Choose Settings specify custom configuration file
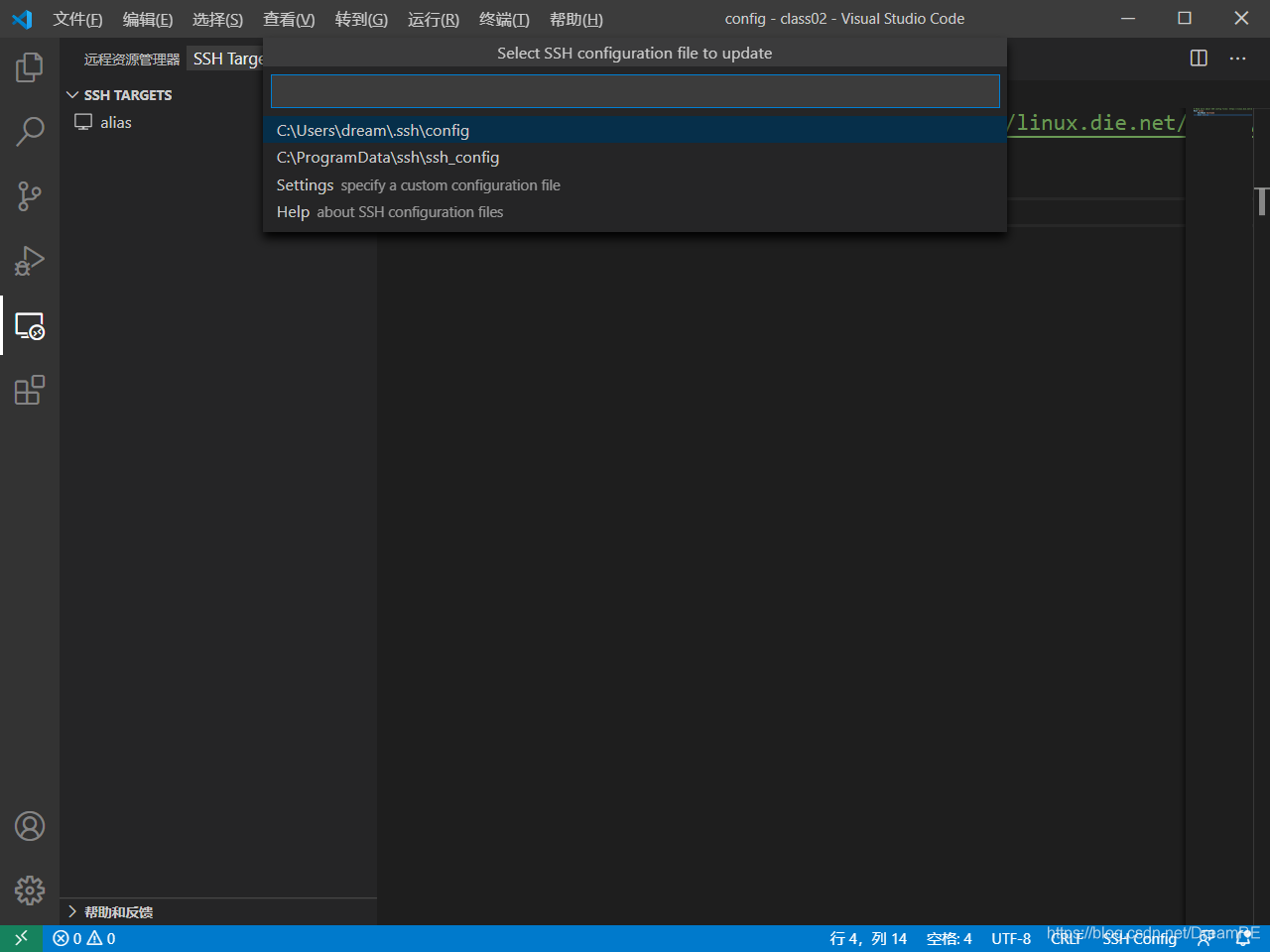Image resolution: width=1270 pixels, height=952 pixels. [635, 184]
